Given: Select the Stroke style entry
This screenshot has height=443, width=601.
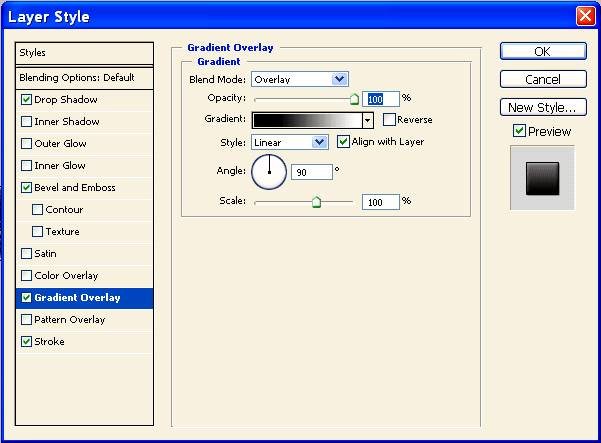Looking at the screenshot, I should click(x=49, y=342).
